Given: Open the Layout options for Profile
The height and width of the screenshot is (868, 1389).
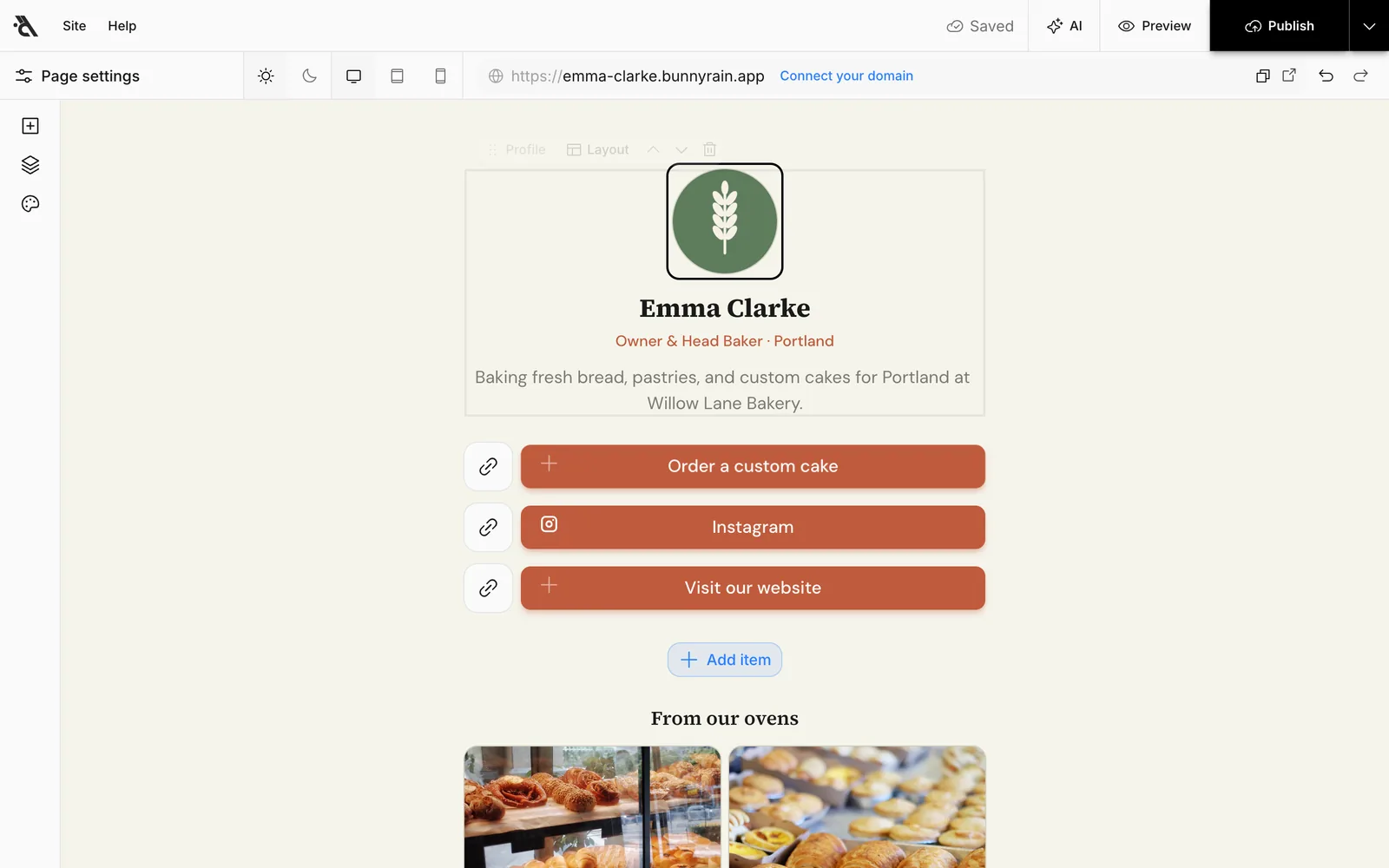Looking at the screenshot, I should (x=597, y=149).
